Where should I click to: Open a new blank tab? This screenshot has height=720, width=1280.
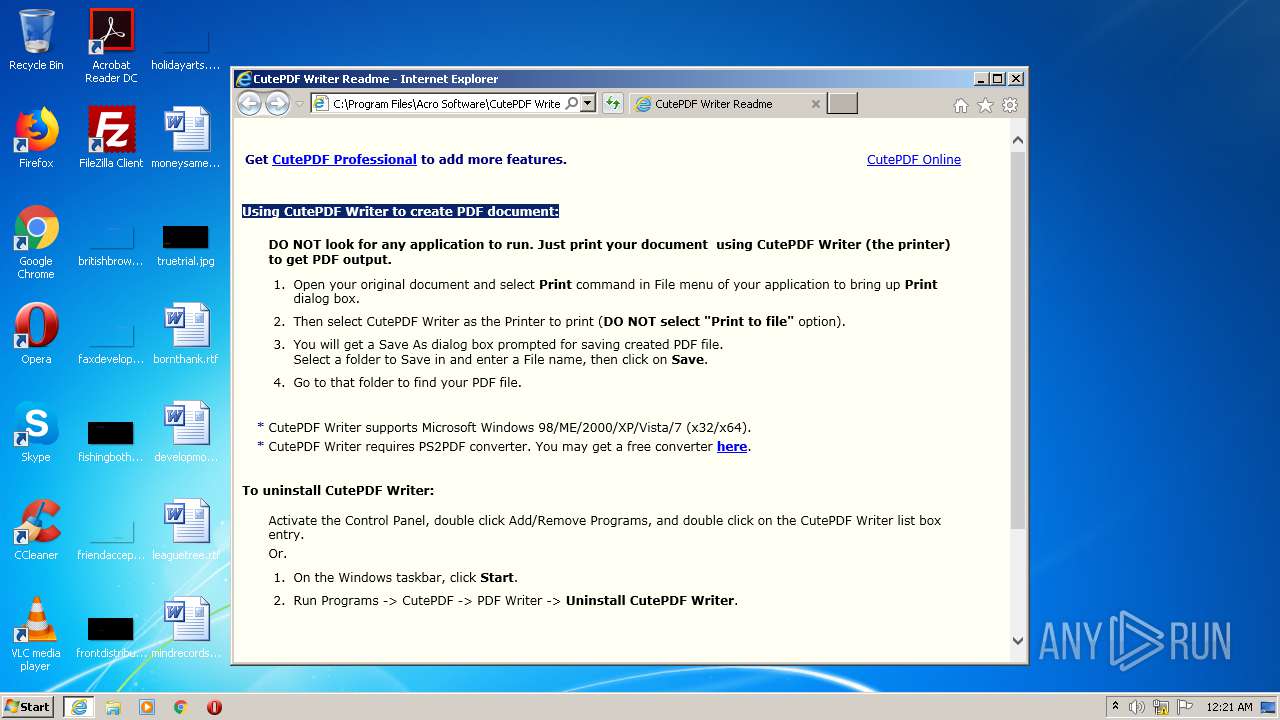pos(842,103)
